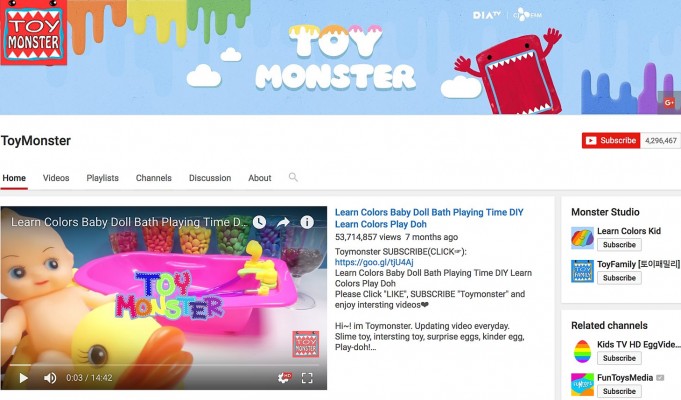Open video settings gear icon
This screenshot has width=681, height=400.
tap(284, 378)
